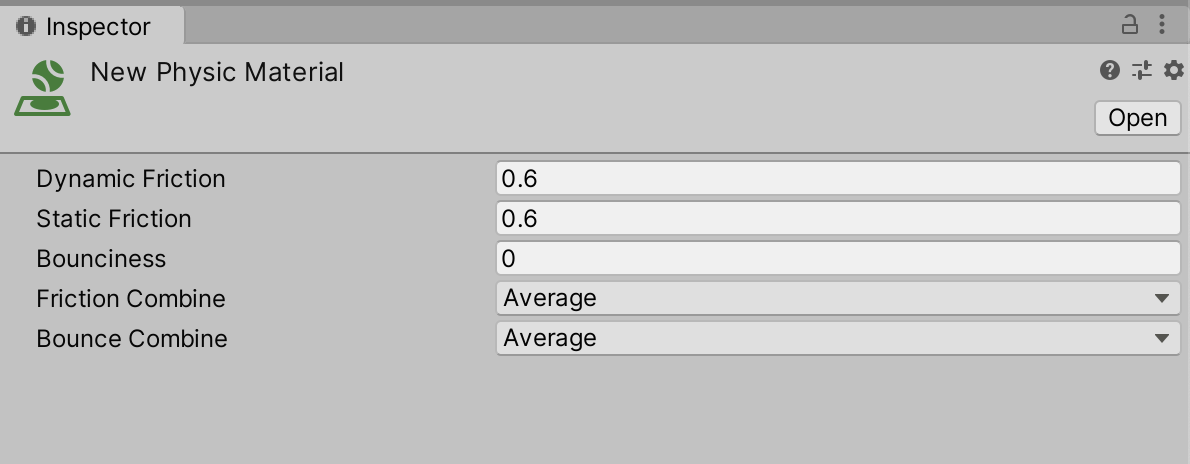Select the Bounciness value field

(x=838, y=259)
